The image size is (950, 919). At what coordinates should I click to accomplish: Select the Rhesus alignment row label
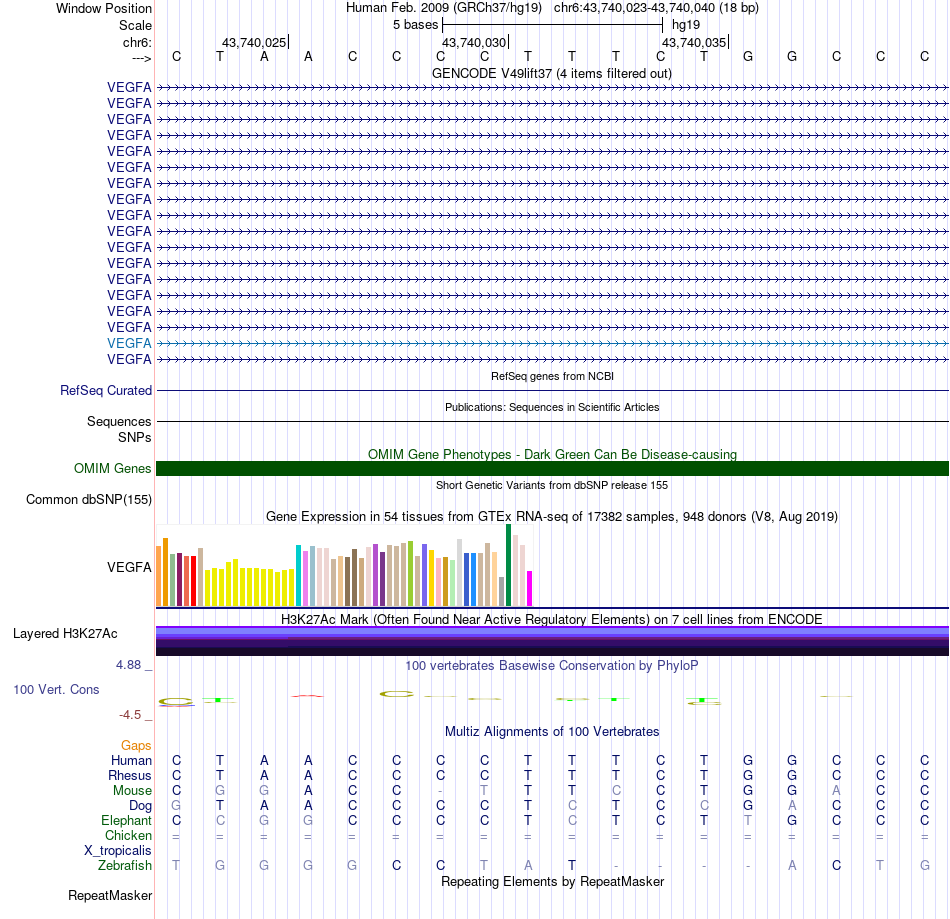pyautogui.click(x=130, y=776)
